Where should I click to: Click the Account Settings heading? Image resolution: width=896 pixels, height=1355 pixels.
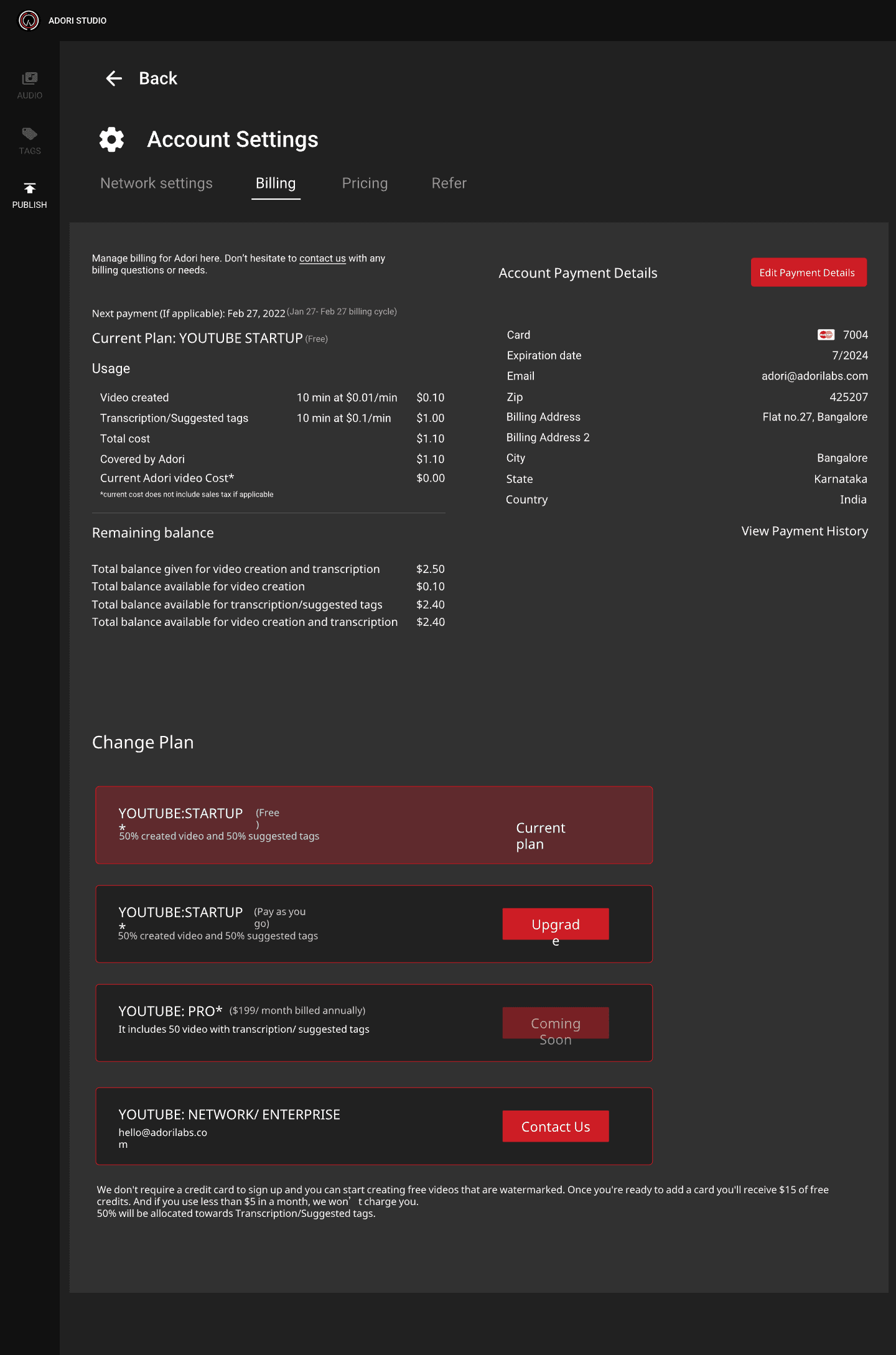(233, 139)
